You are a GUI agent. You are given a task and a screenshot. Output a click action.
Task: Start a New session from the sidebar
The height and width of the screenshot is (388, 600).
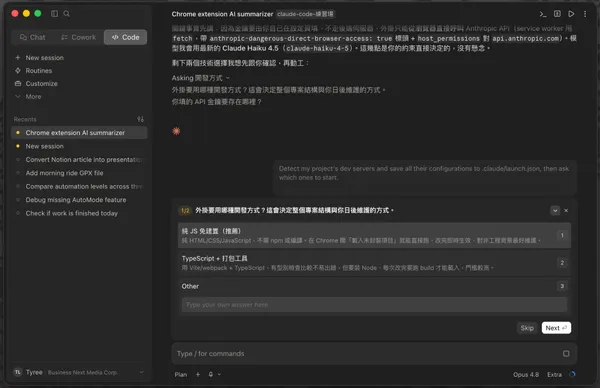coord(39,58)
